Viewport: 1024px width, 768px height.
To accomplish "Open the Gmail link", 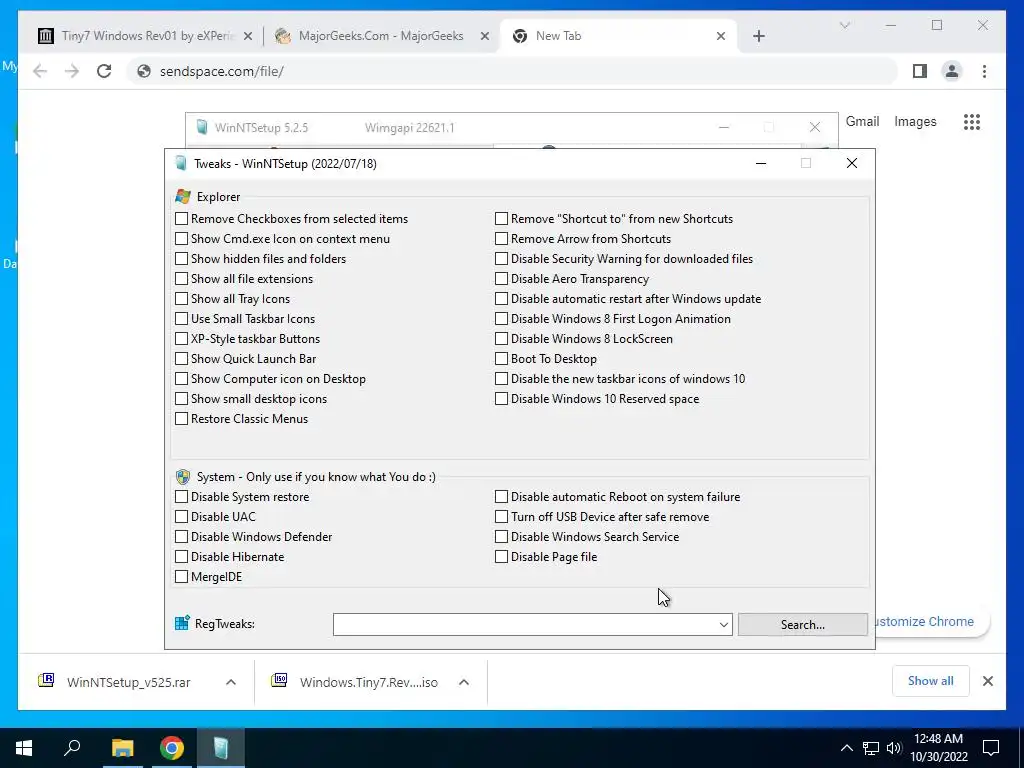I will (862, 121).
